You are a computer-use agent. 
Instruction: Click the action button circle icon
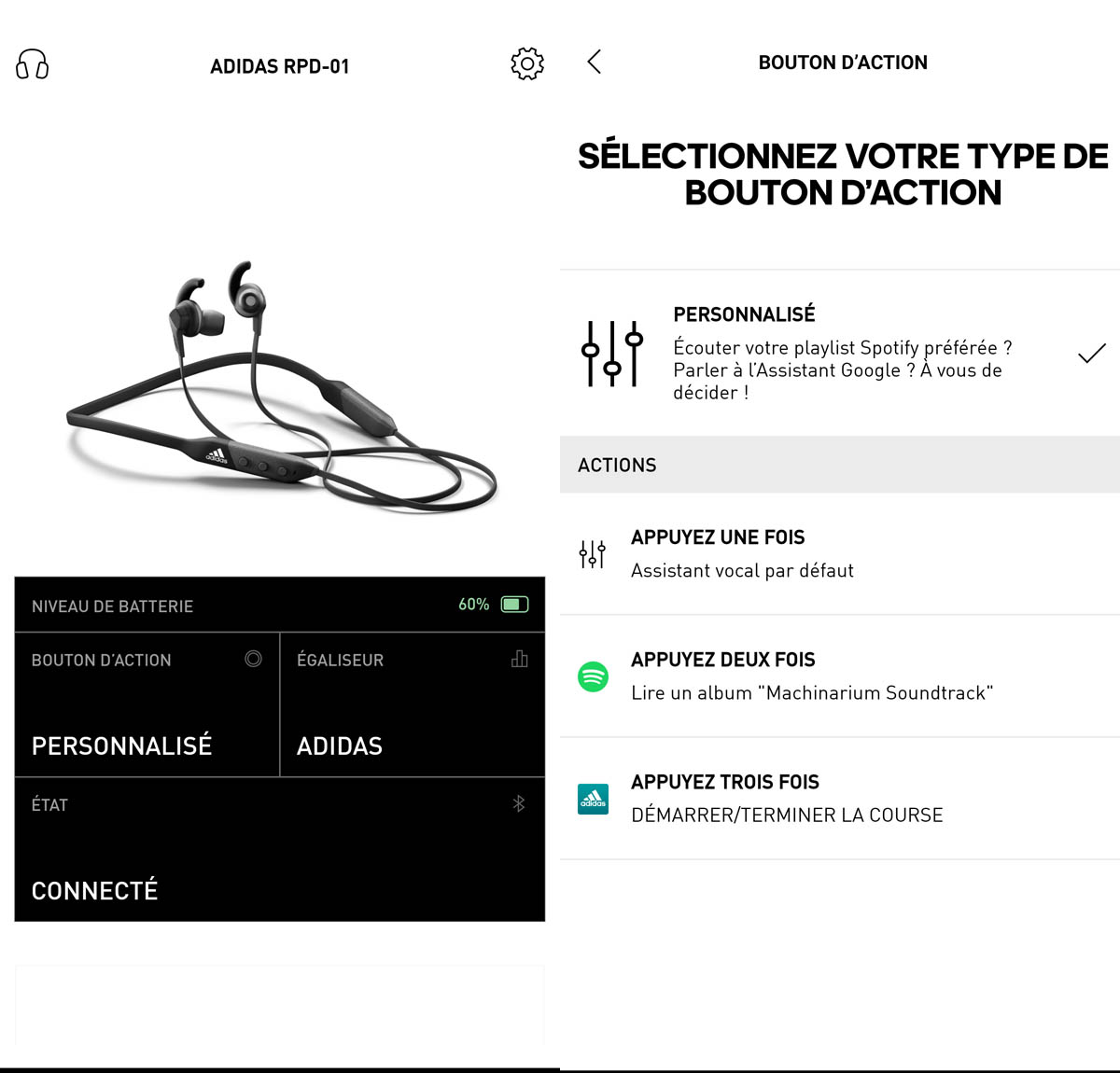253,659
